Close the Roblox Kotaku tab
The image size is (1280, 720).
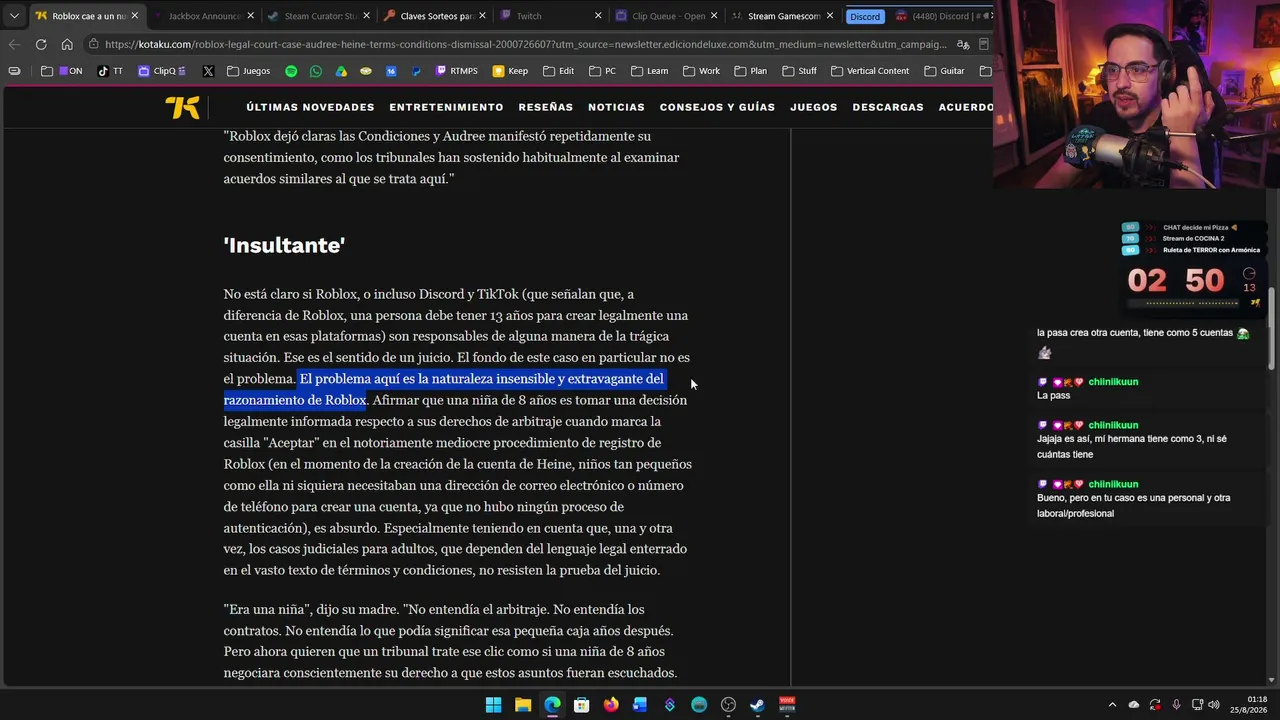pyautogui.click(x=135, y=16)
